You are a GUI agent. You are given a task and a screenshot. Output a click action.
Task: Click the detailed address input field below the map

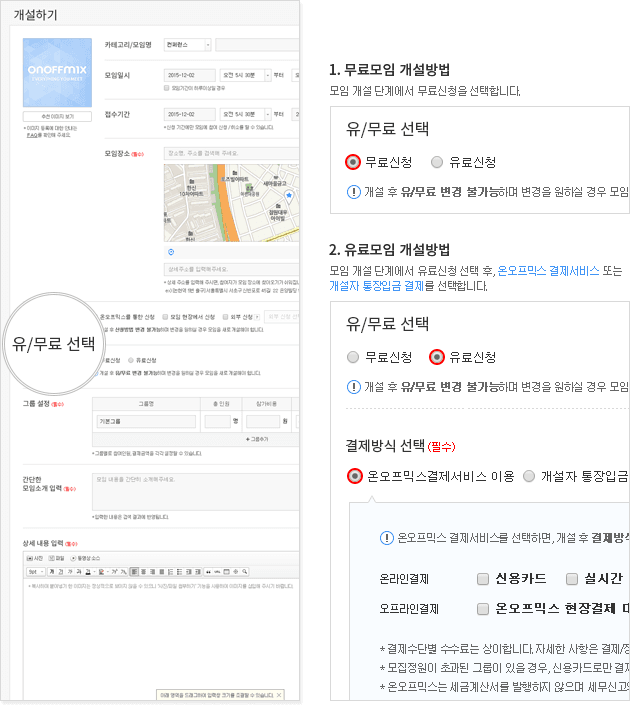231,269
